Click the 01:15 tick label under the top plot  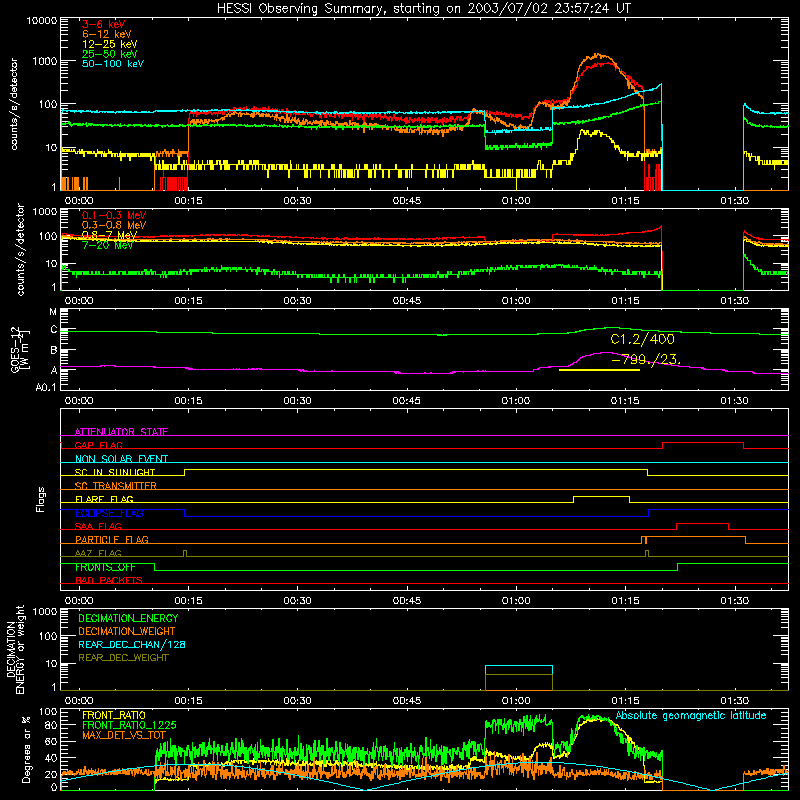point(625,201)
